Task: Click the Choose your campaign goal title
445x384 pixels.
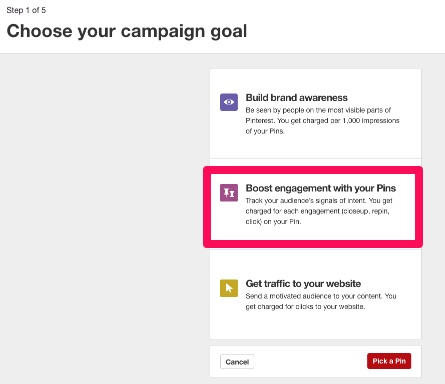Action: tap(127, 31)
